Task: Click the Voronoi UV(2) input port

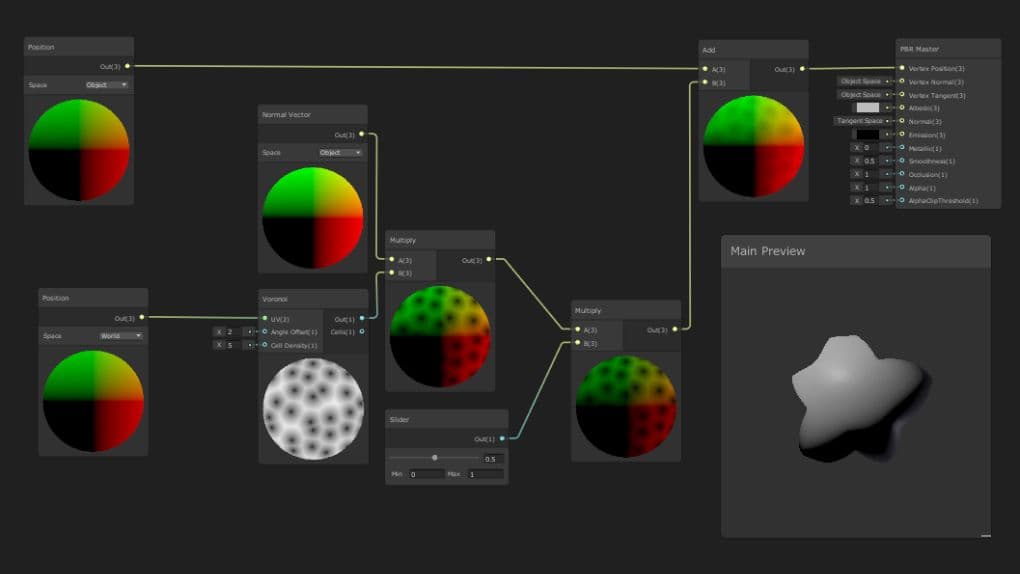Action: (x=265, y=318)
